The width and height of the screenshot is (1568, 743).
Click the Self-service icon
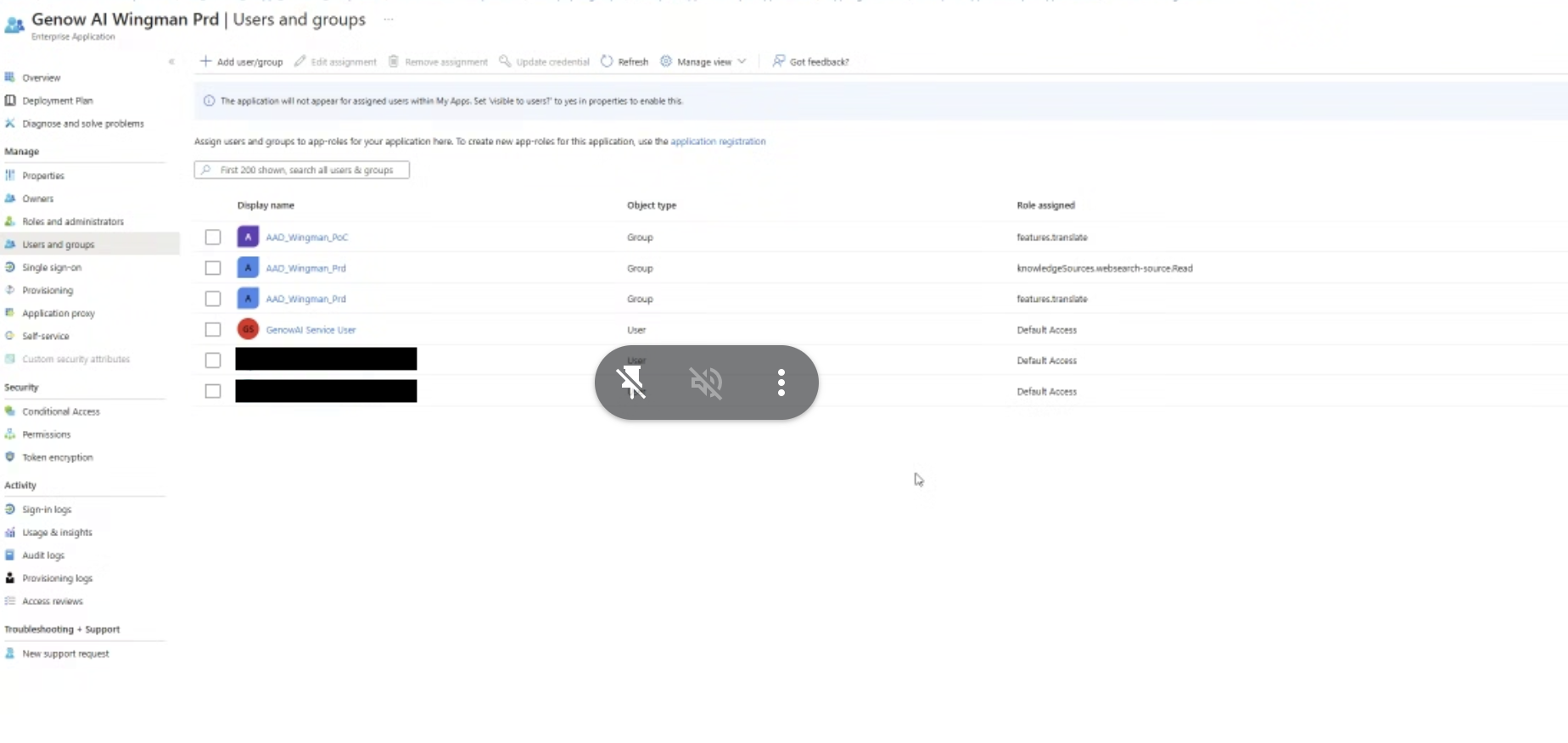pyautogui.click(x=10, y=336)
